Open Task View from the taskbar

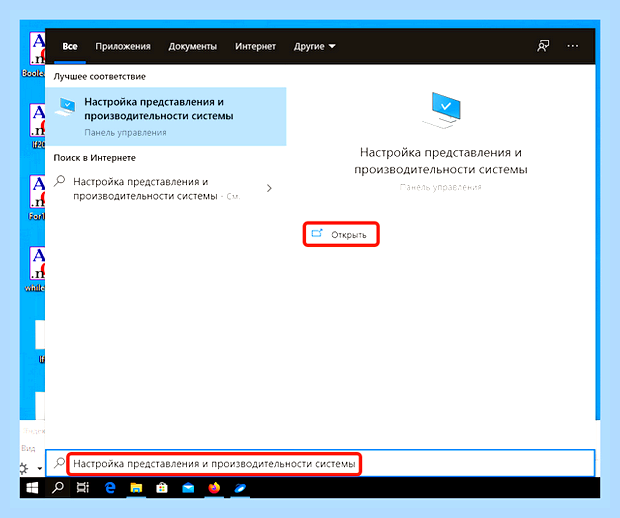(83, 488)
